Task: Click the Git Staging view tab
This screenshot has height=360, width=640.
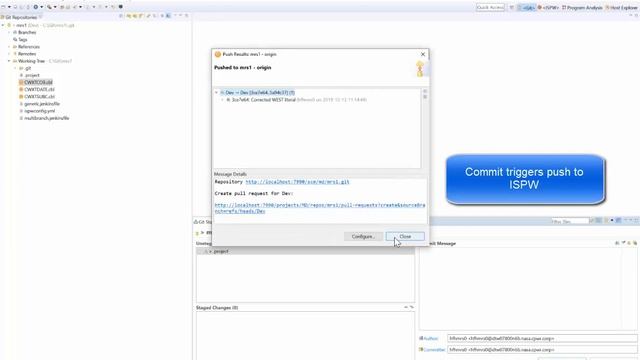Action: pyautogui.click(x=203, y=222)
